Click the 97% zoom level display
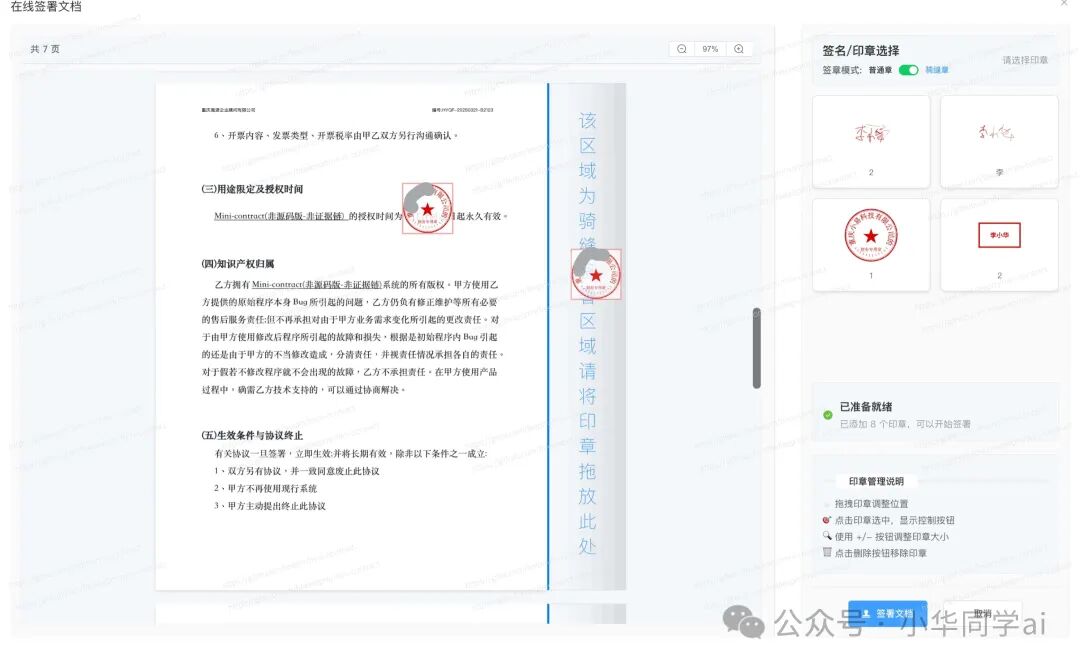 click(x=710, y=48)
